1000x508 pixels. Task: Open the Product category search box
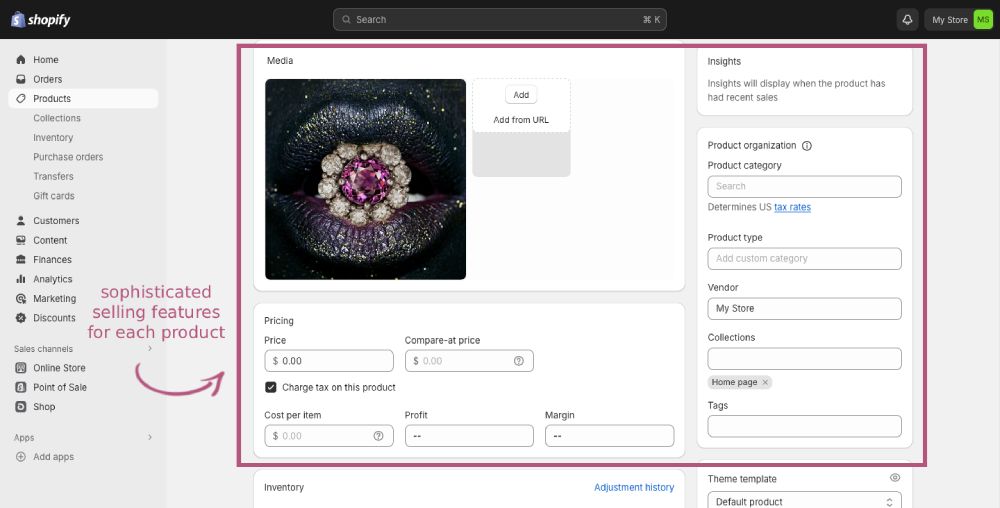tap(805, 187)
